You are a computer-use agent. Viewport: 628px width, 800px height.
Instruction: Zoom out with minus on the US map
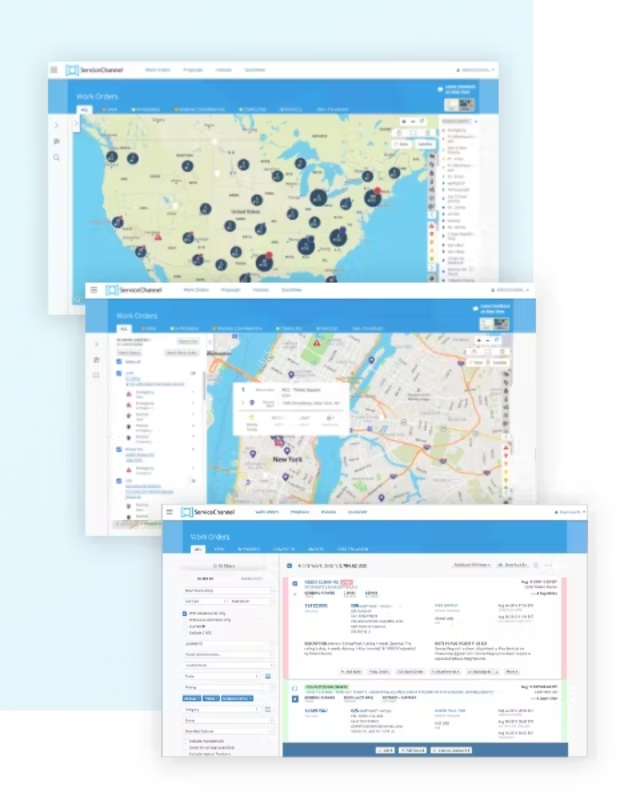point(413,121)
